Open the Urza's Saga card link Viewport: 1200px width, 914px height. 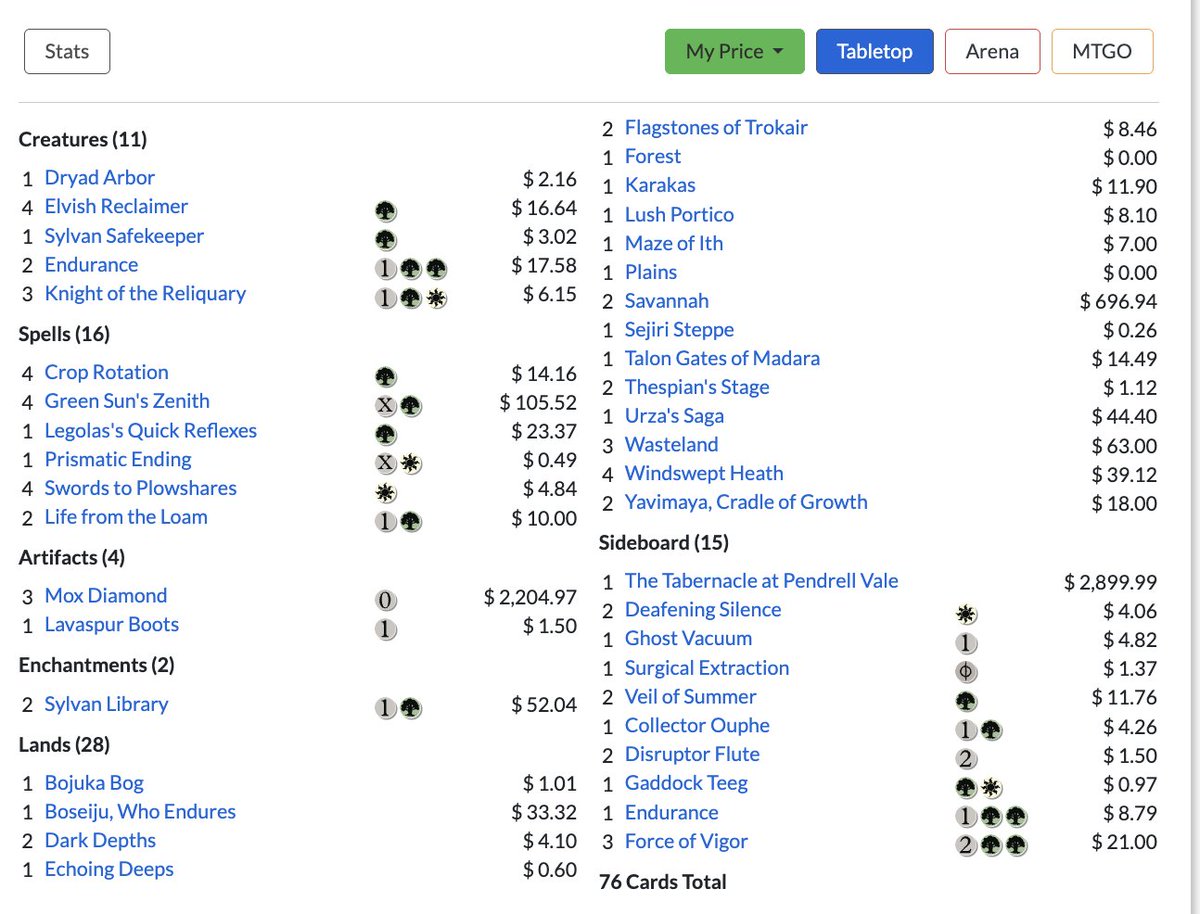[x=674, y=415]
